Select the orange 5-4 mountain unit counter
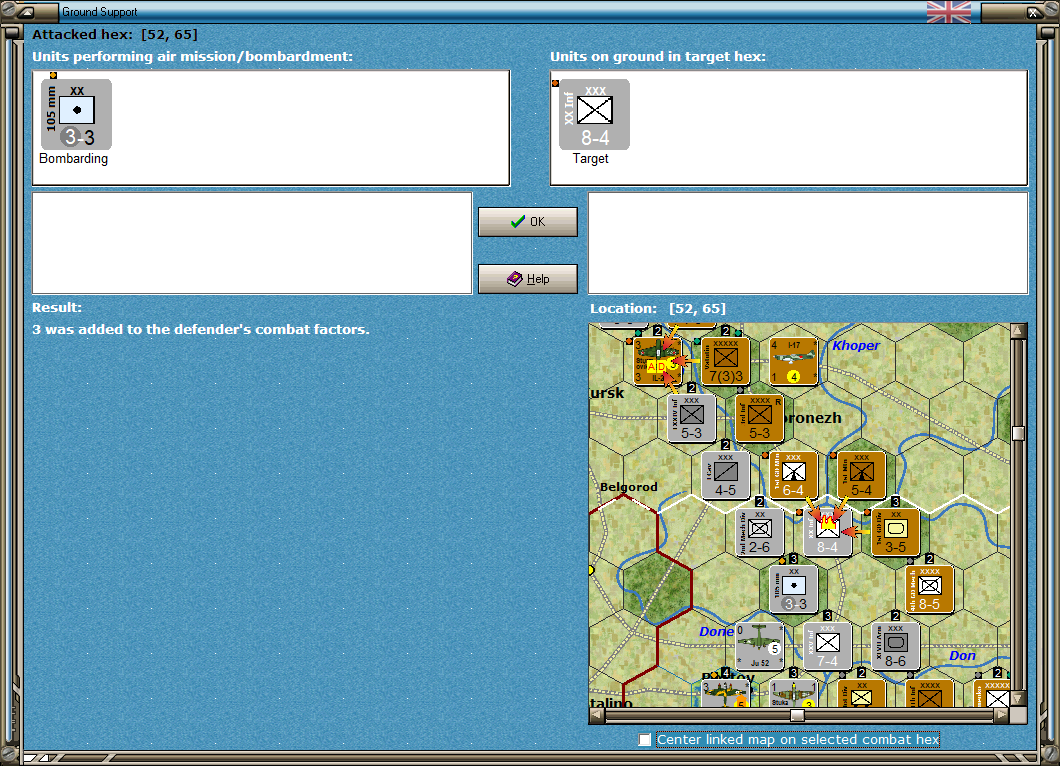 [861, 475]
